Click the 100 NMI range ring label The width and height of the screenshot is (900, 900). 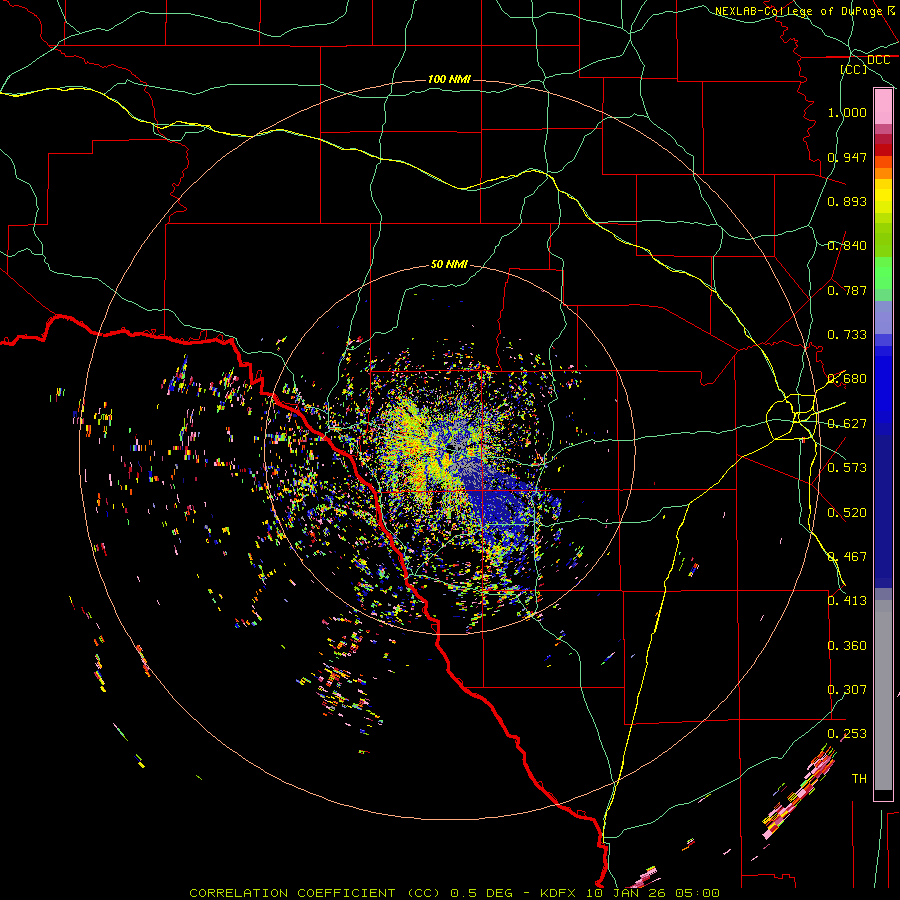tap(449, 79)
